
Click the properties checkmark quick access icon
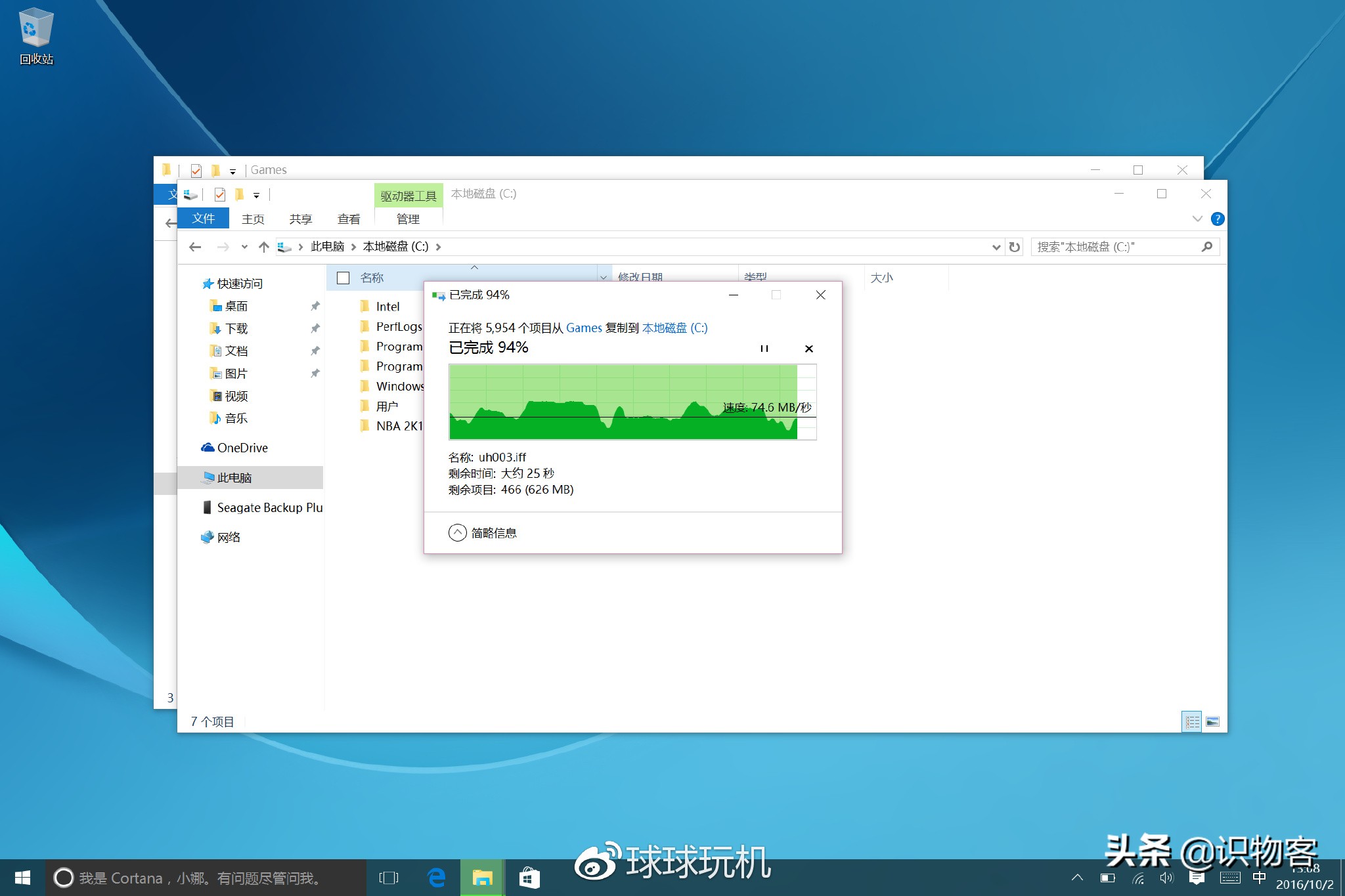pos(220,194)
